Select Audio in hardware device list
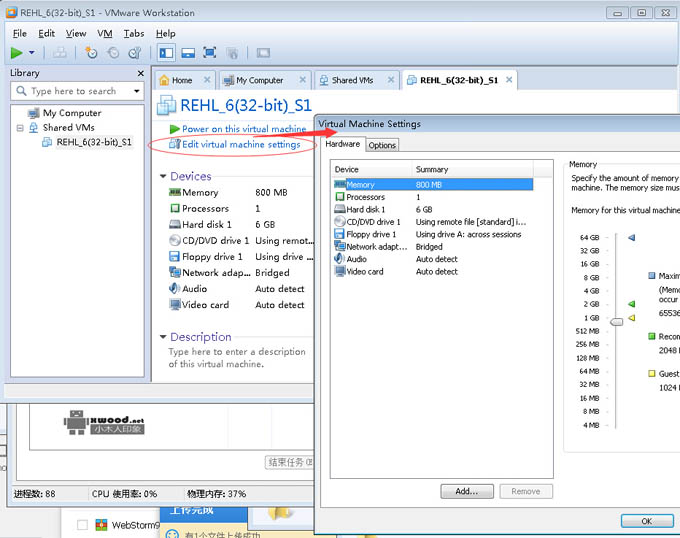Screen dimensions: 680x538 433,259
